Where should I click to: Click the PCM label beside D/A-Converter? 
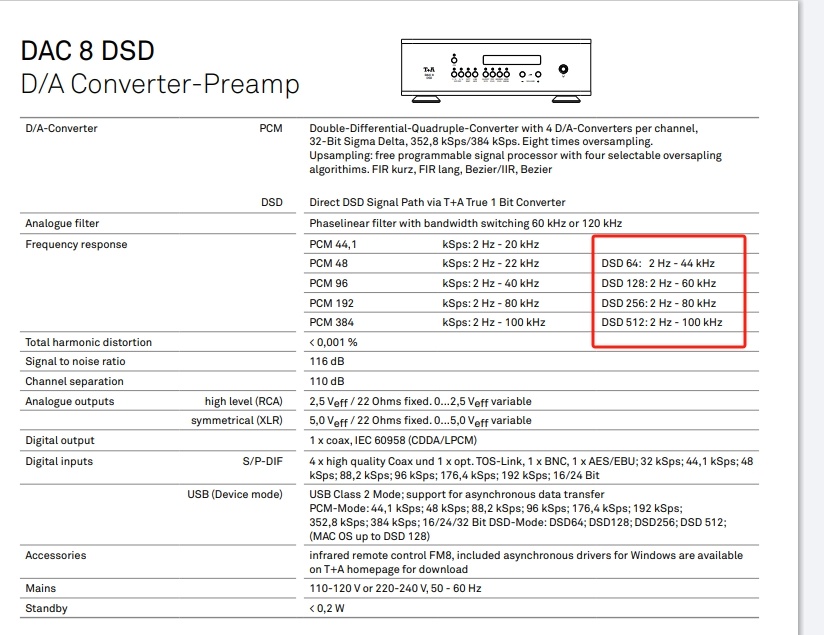[271, 128]
